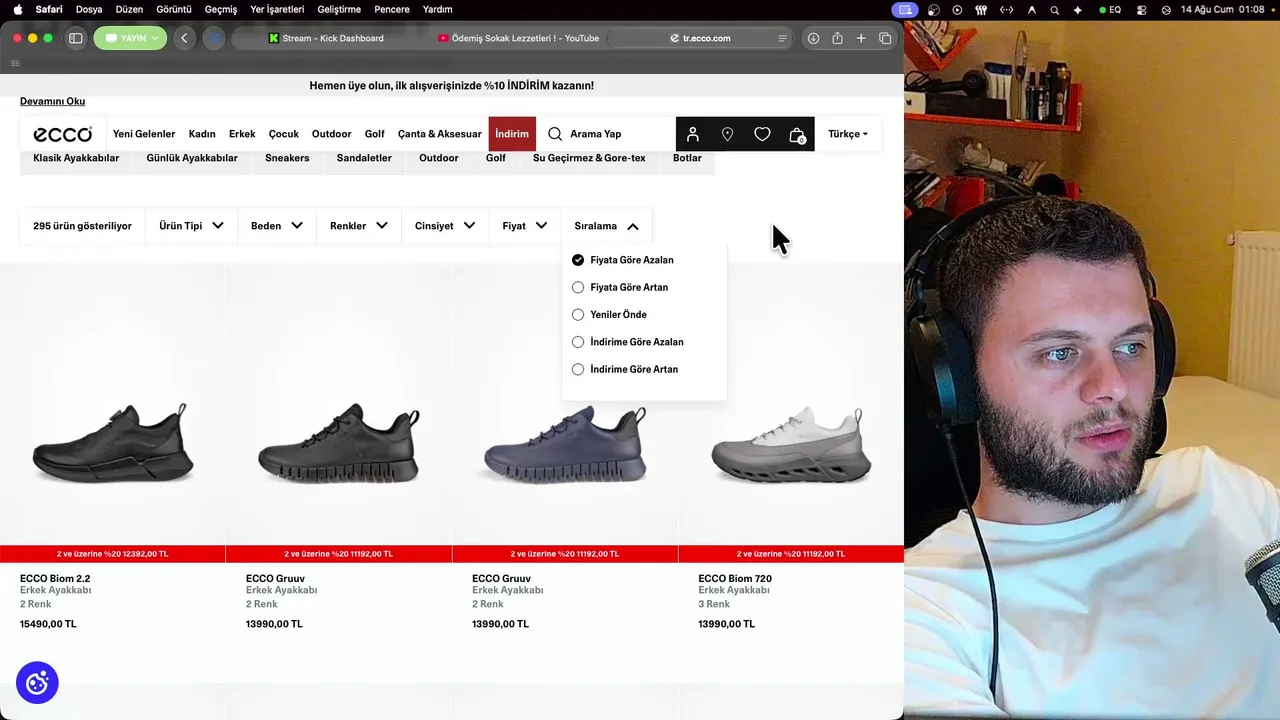Open Günlük Ayakkabılar category

tap(192, 158)
